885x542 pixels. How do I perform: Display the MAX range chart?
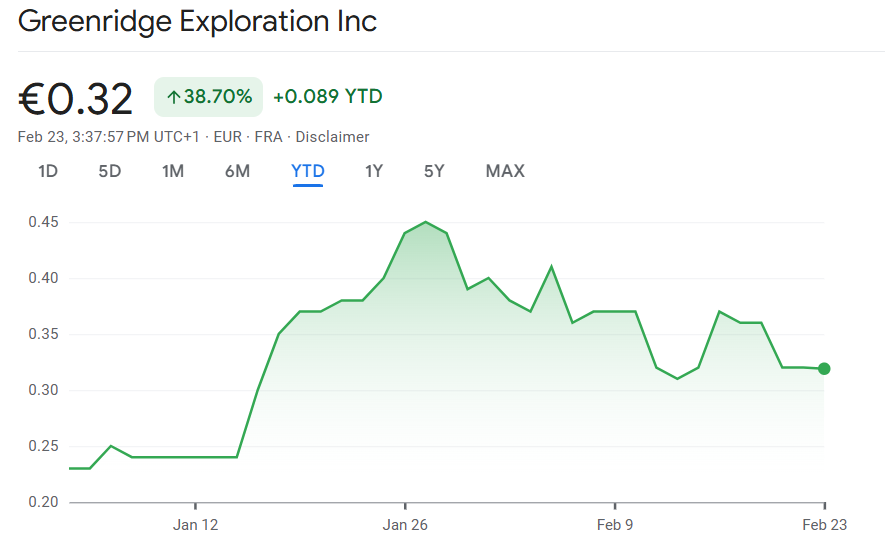(505, 171)
